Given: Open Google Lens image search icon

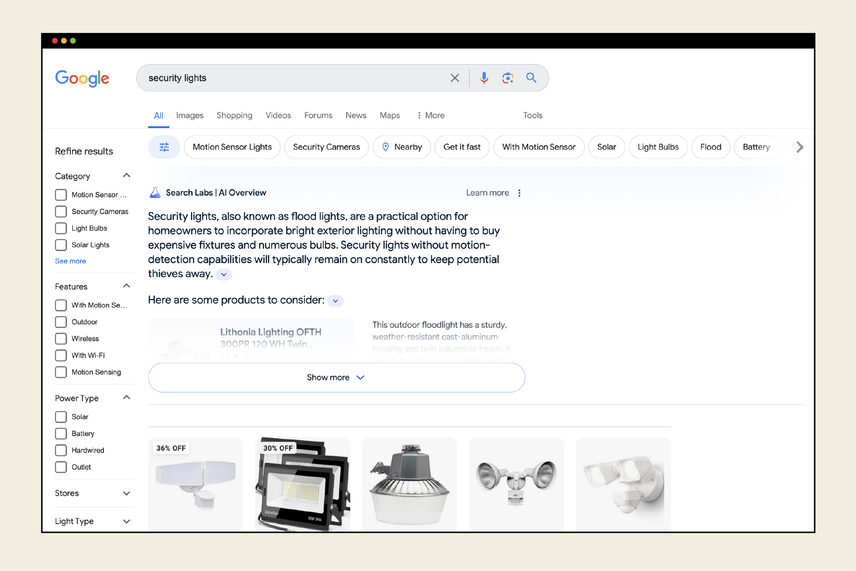Looking at the screenshot, I should click(508, 78).
